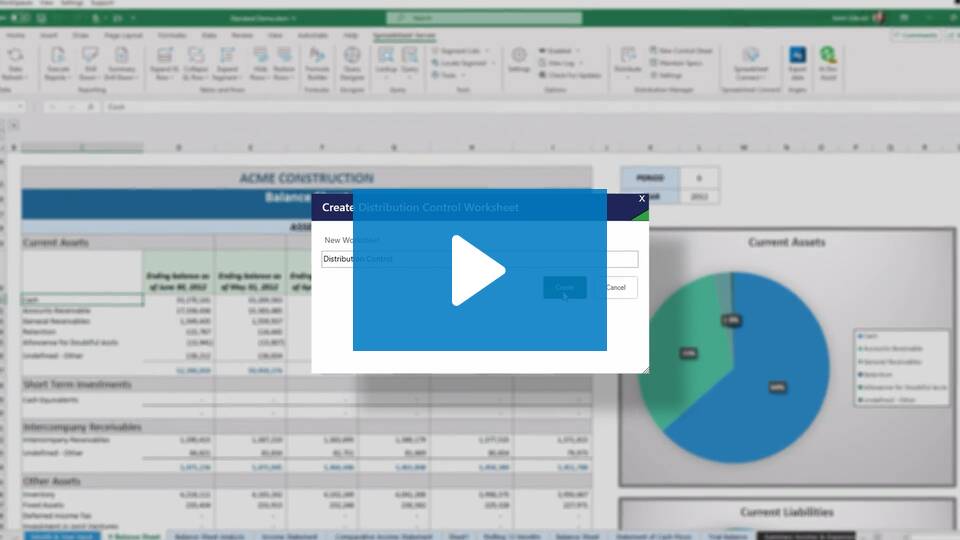Click the Execute Reports ribbon icon
The height and width of the screenshot is (540, 960).
(58, 64)
